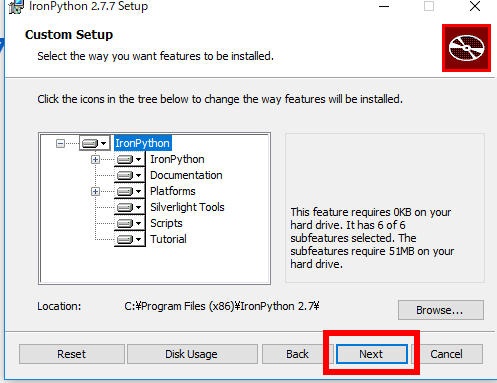Open install-option dropdown for Platforms feature
This screenshot has width=497, height=383.
(x=130, y=191)
